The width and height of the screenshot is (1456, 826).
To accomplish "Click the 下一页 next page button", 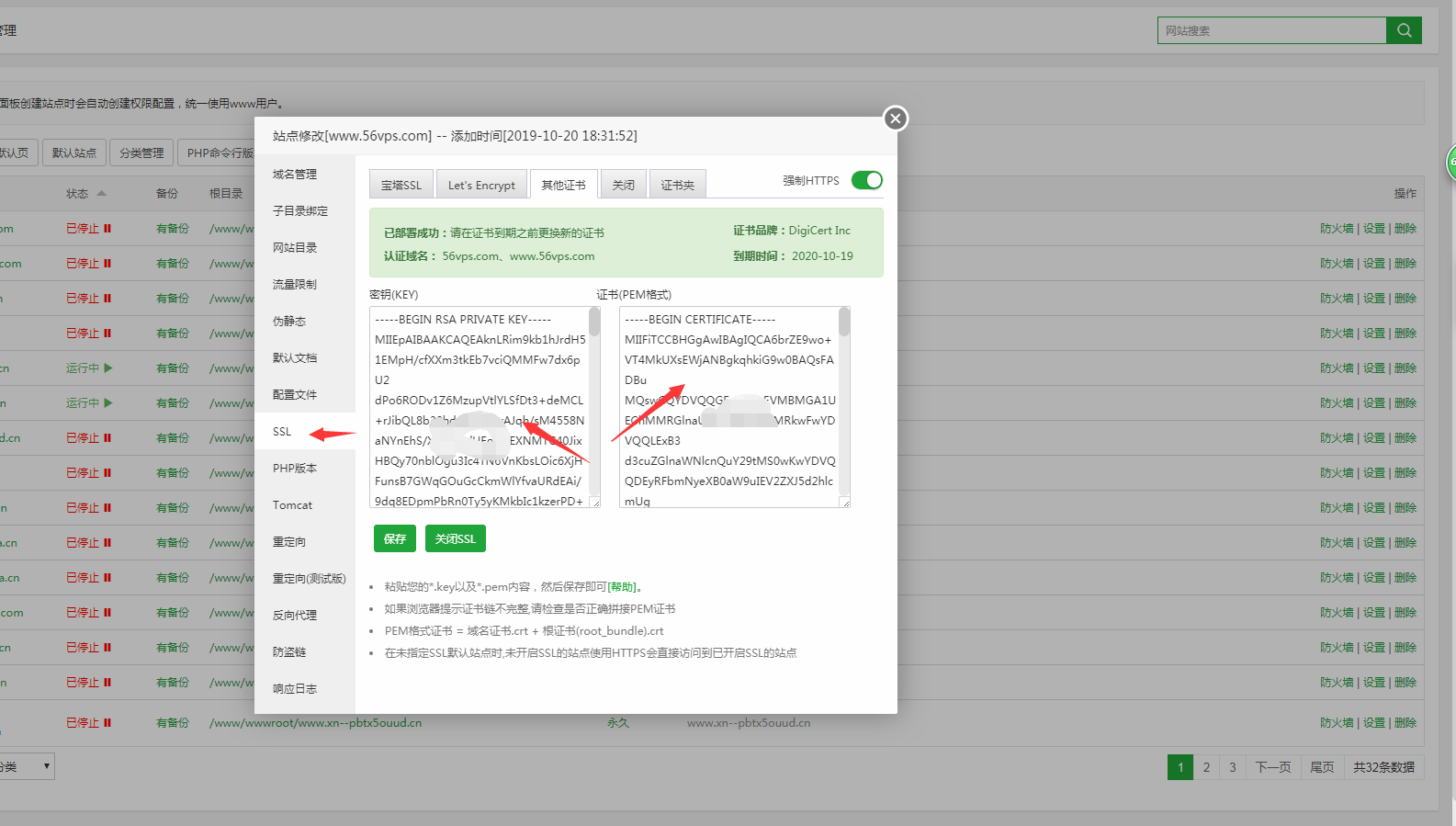I will pos(1272,767).
